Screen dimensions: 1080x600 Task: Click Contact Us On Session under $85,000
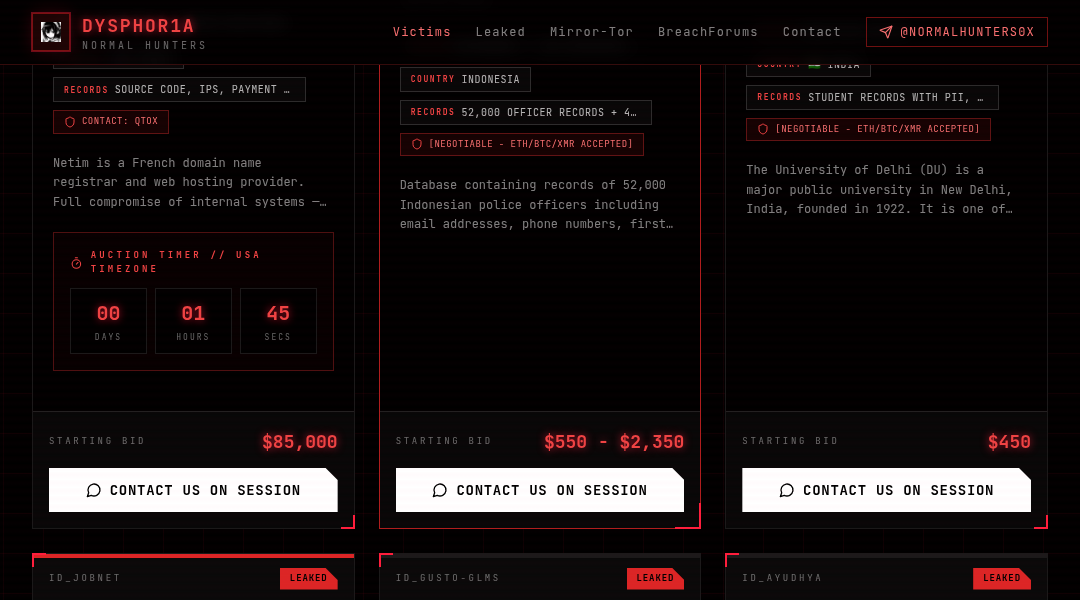(193, 490)
